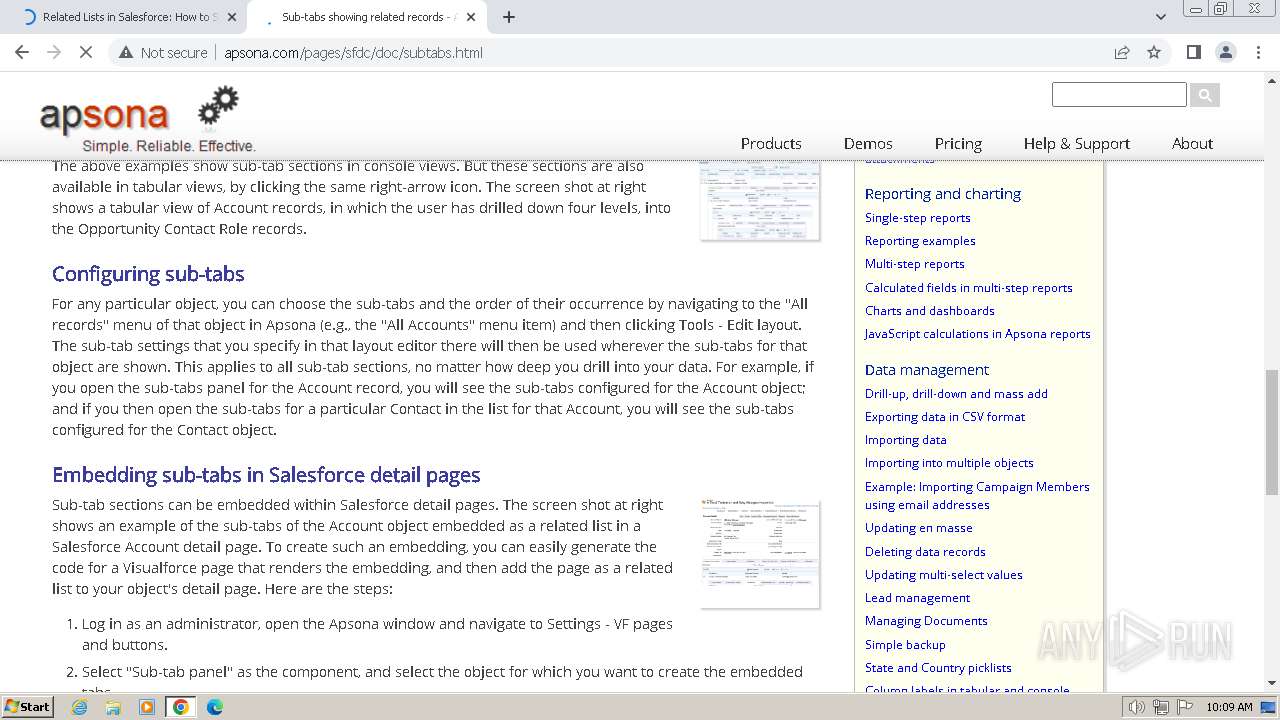Click the site search text box
This screenshot has height=720, width=1280.
tap(1119, 95)
